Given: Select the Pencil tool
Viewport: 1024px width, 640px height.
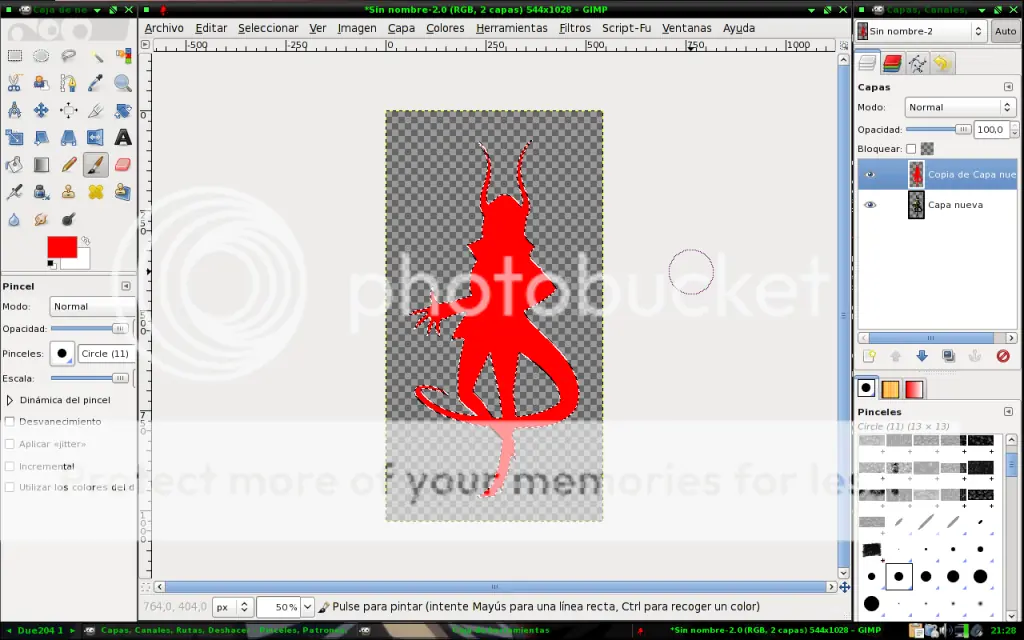Looking at the screenshot, I should point(69,165).
